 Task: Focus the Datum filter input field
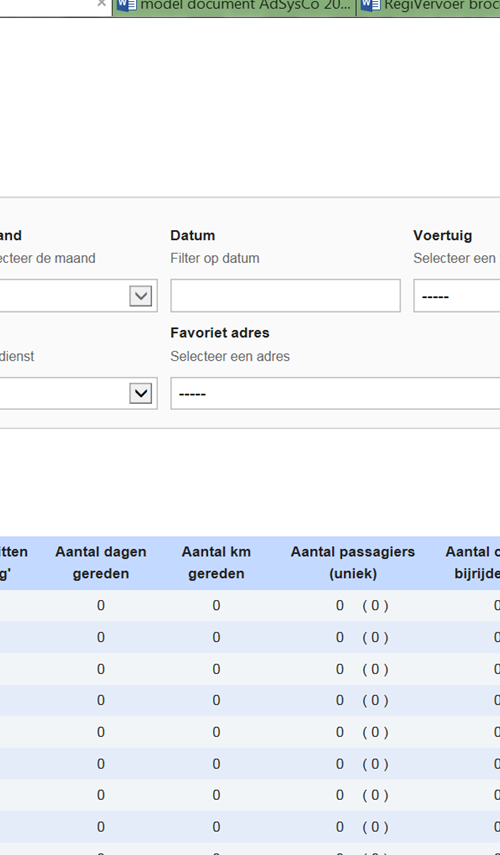[285, 296]
